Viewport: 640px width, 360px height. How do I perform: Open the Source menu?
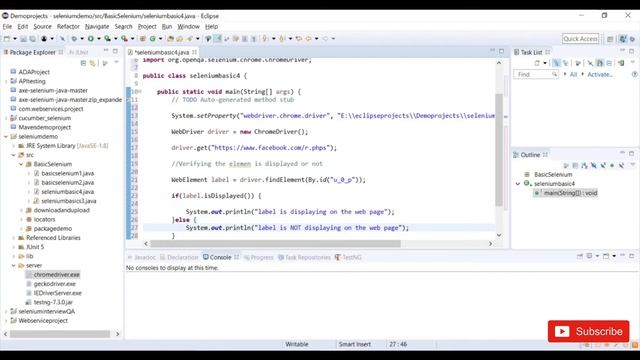point(42,27)
